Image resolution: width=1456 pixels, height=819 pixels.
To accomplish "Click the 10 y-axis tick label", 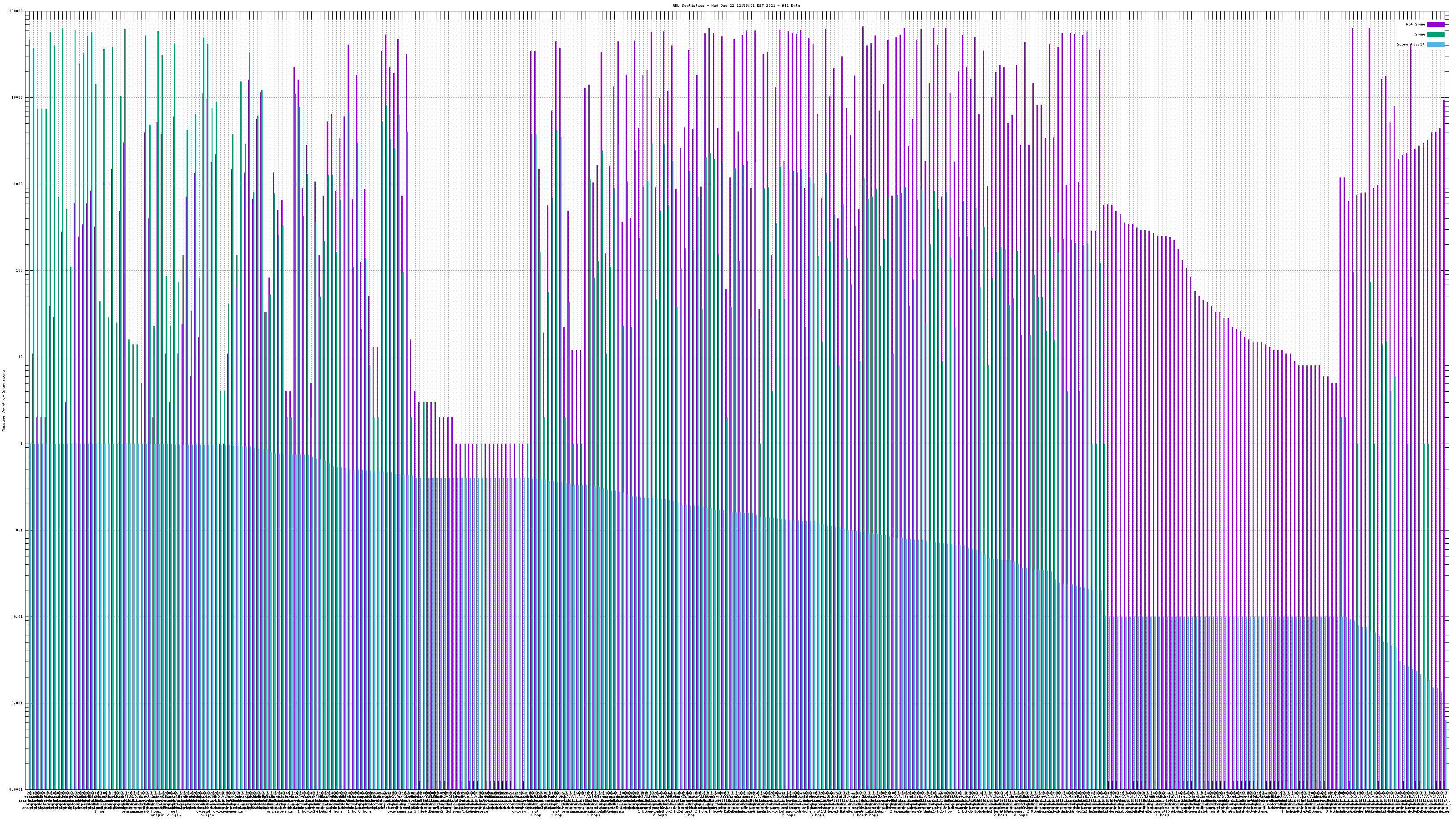I will (x=20, y=357).
